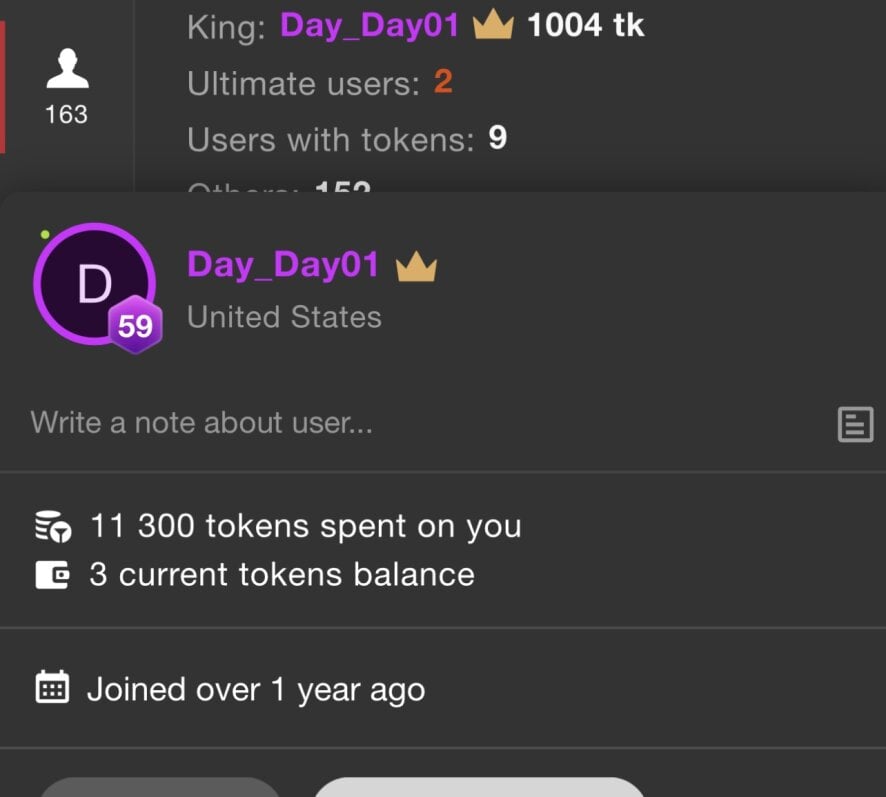Click the United States location label
Viewport: 886px width, 797px height.
(x=284, y=317)
